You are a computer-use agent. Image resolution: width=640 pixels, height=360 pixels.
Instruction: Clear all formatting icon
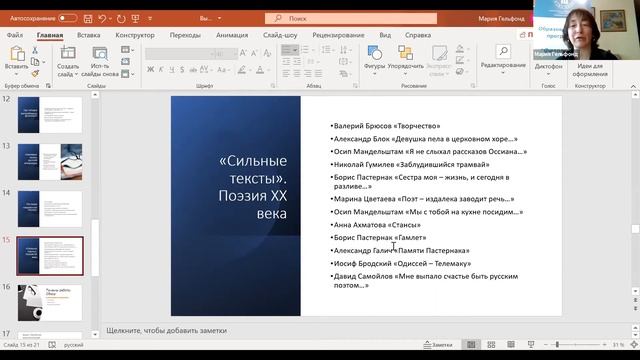coord(267,53)
